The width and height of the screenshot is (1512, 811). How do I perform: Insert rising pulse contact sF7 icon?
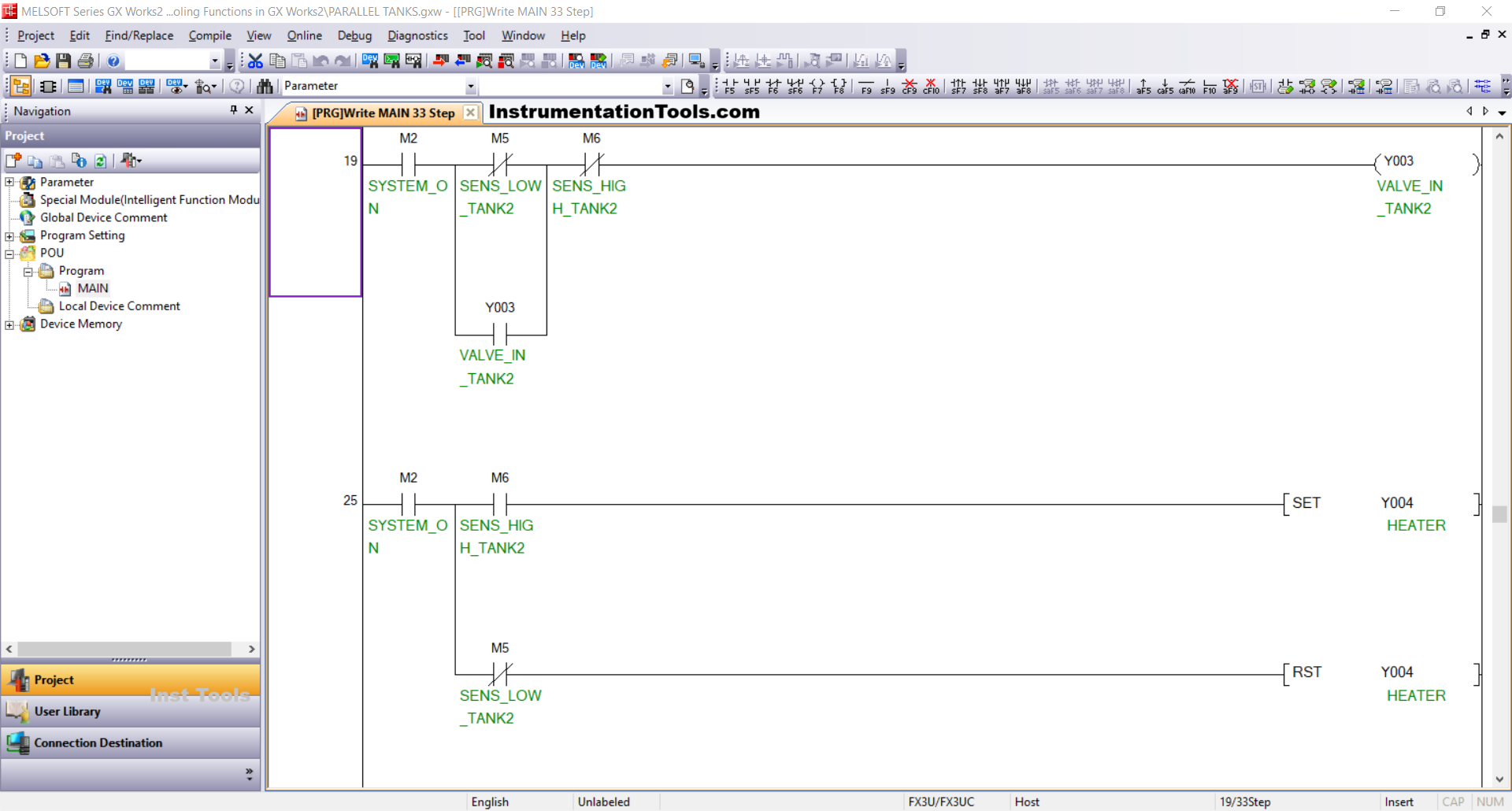(958, 86)
